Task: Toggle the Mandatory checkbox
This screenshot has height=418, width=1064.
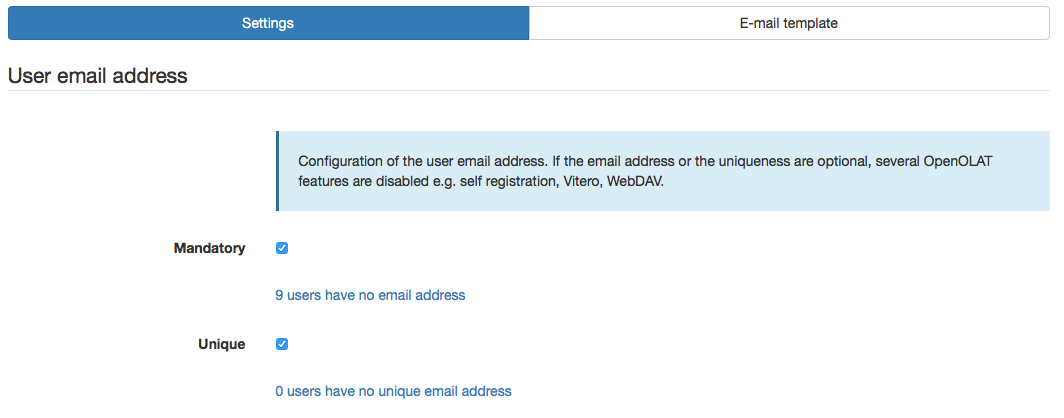Action: (282, 248)
